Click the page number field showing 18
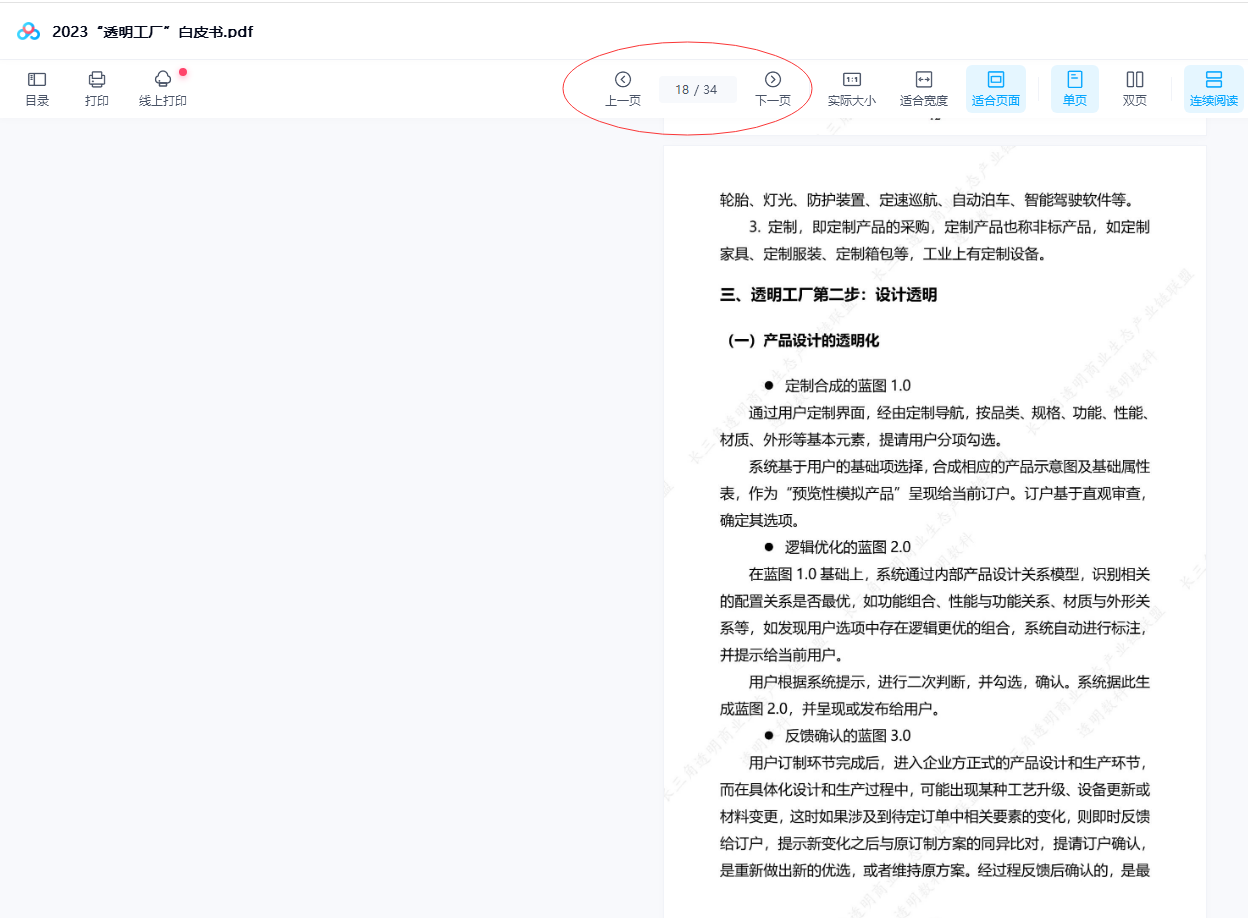Viewport: 1248px width, 918px height. (683, 90)
